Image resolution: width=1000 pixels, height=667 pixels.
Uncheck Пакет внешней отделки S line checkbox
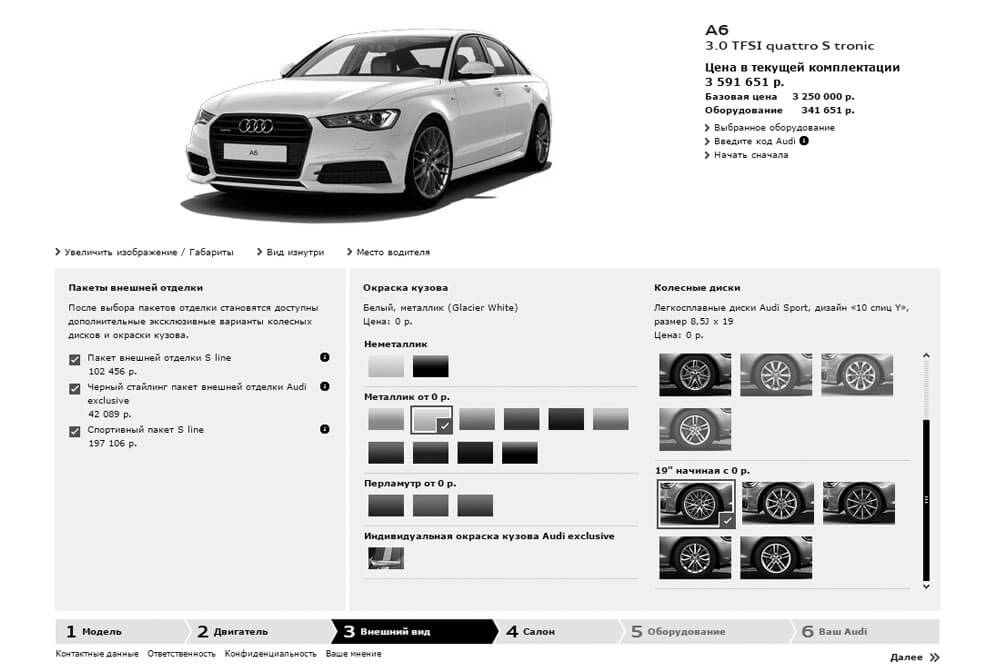click(x=74, y=359)
